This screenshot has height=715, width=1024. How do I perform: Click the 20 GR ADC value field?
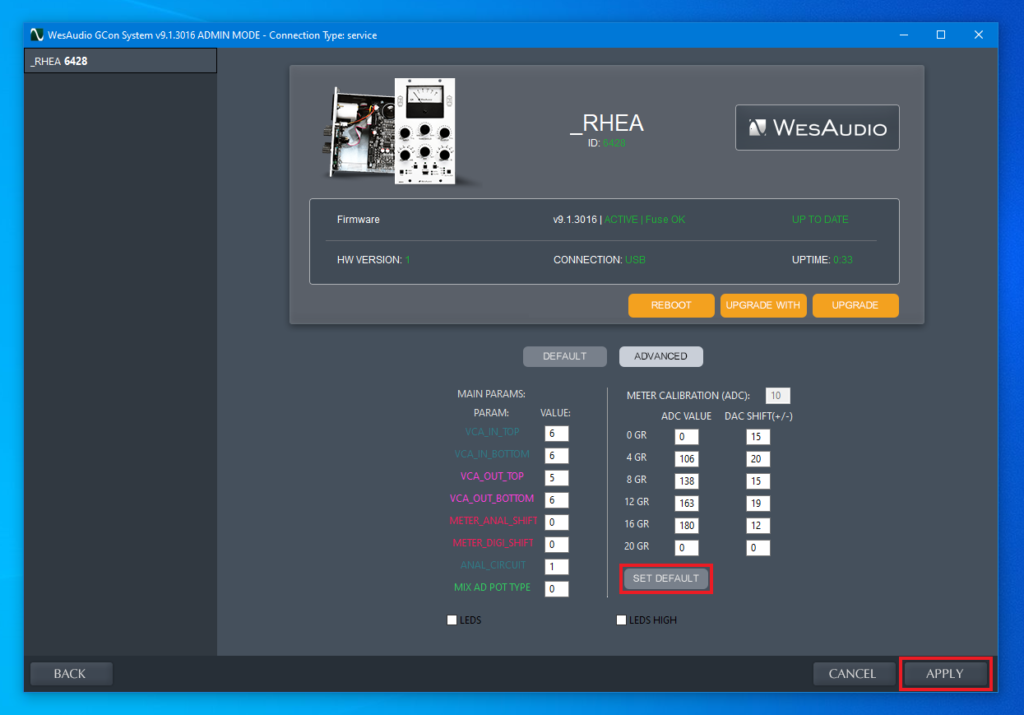pyautogui.click(x=686, y=548)
